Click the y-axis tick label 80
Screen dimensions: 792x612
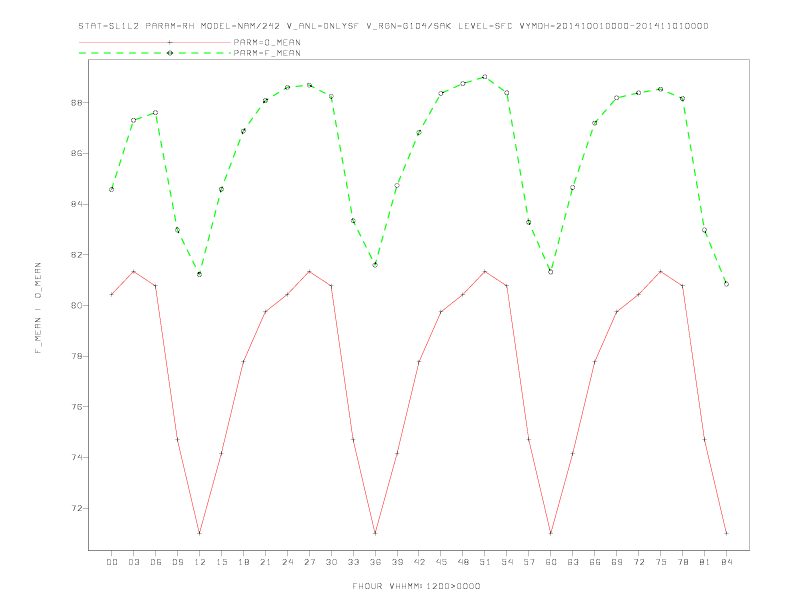(77, 305)
